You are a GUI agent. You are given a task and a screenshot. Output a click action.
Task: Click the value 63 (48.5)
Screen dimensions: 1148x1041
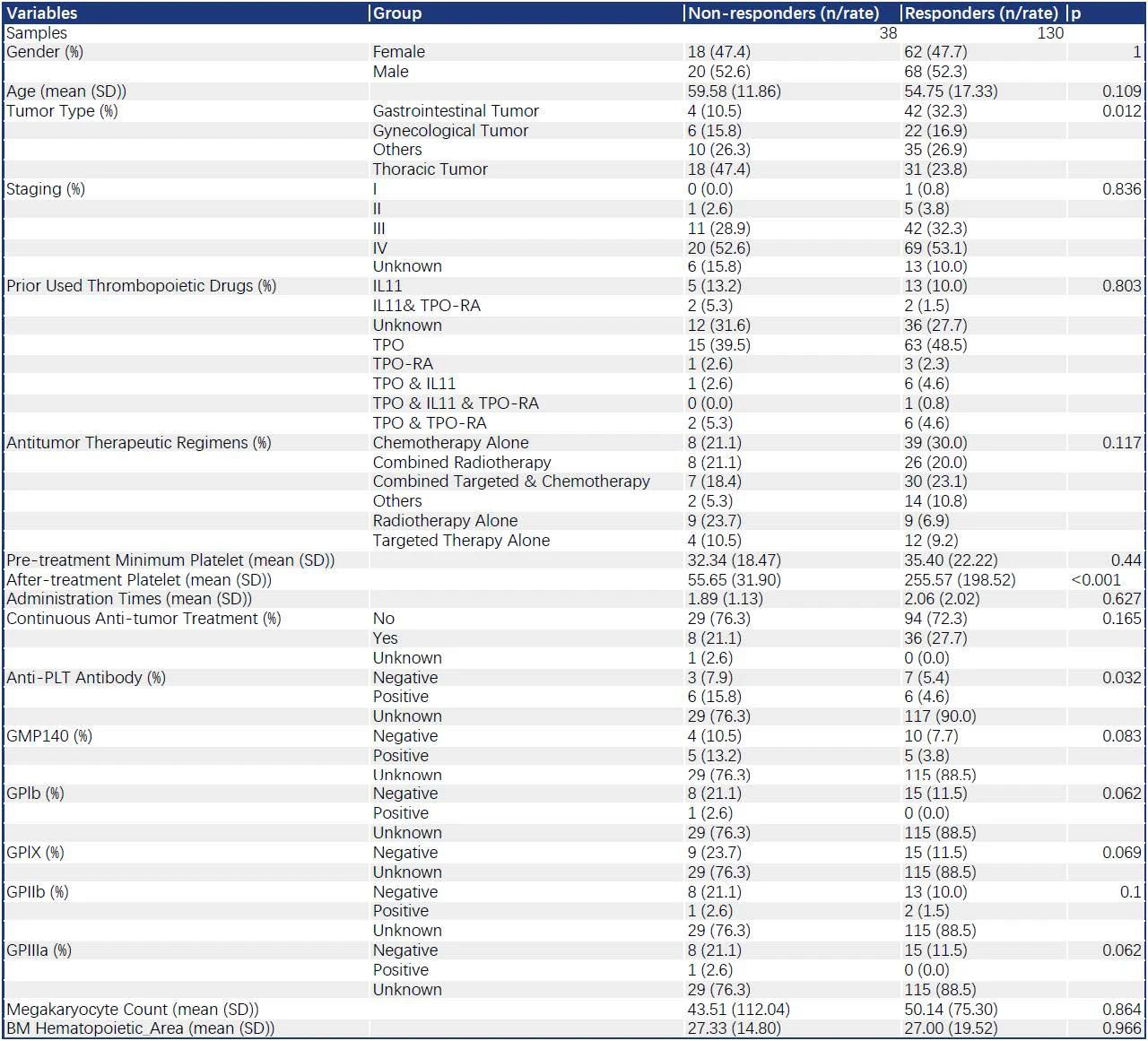click(935, 345)
